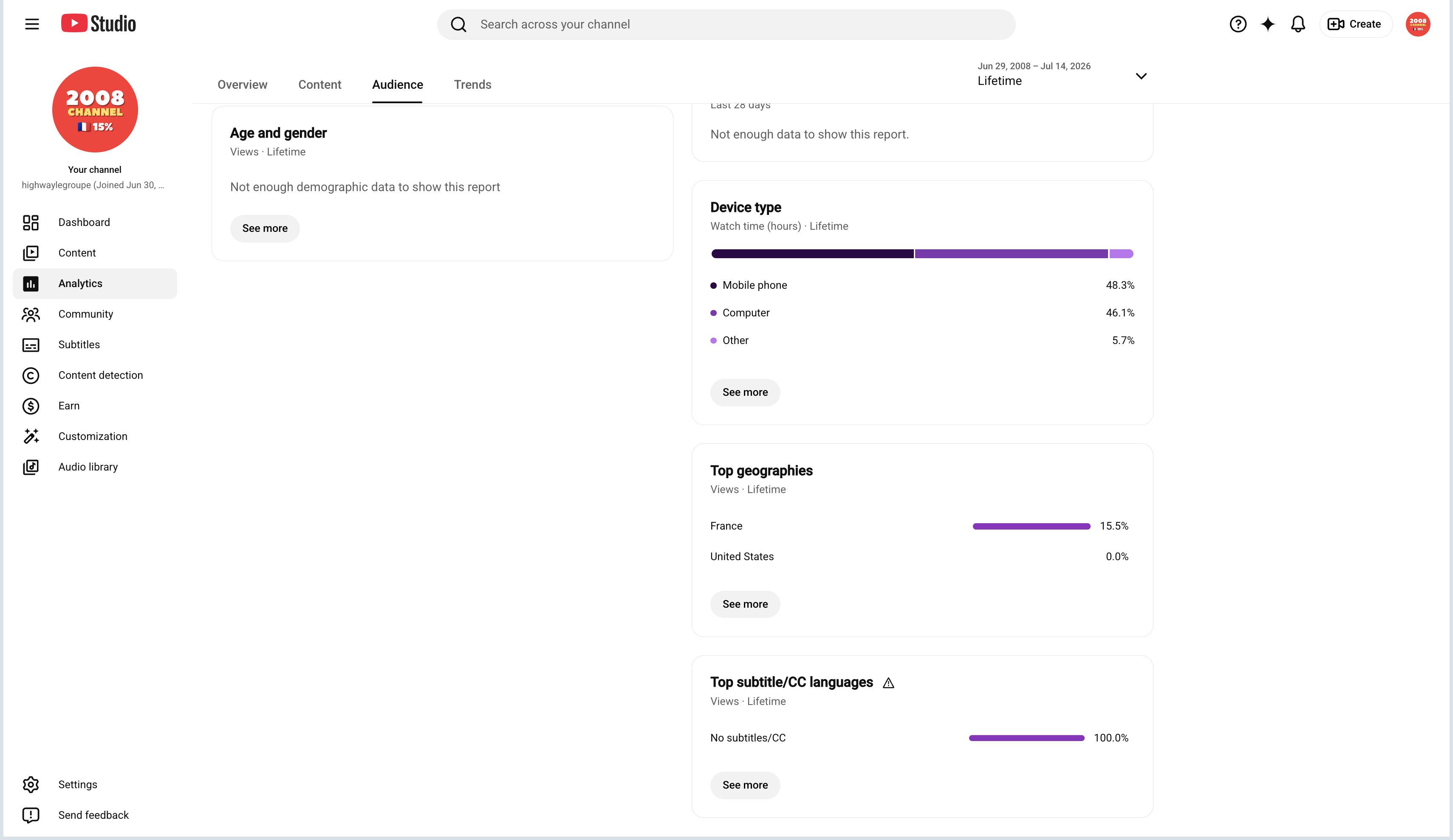Screen dimensions: 1453x840
Task: Go to Dashboard in the sidebar
Action: click(95, 223)
